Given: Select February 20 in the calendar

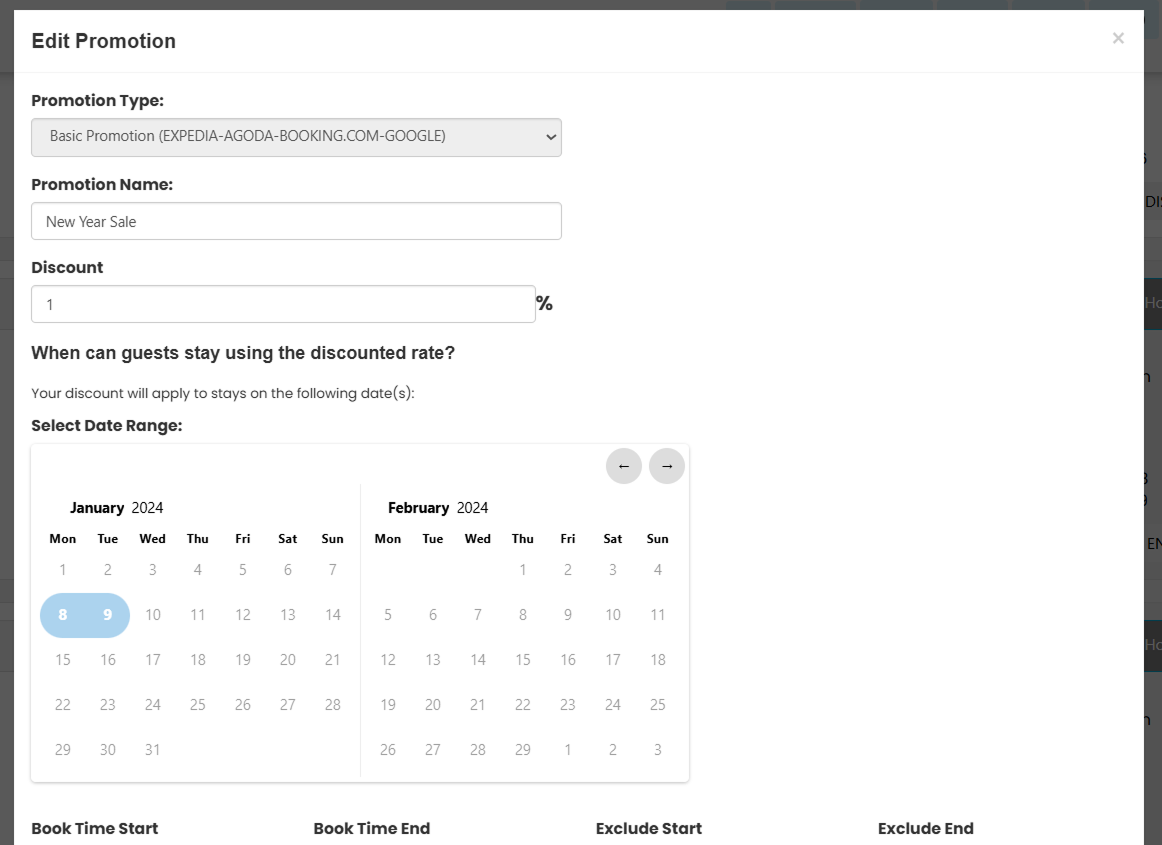Looking at the screenshot, I should coord(433,704).
